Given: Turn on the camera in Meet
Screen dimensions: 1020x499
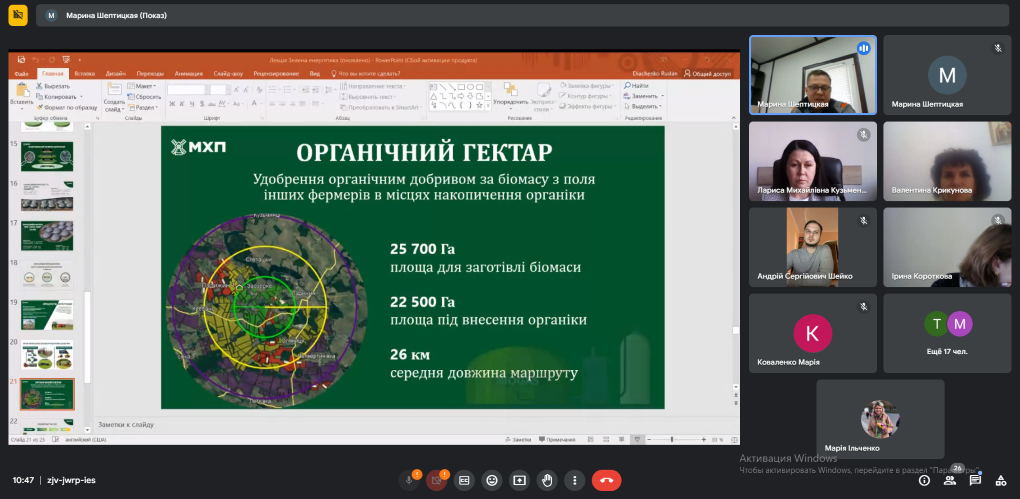Looking at the screenshot, I should click(x=436, y=480).
